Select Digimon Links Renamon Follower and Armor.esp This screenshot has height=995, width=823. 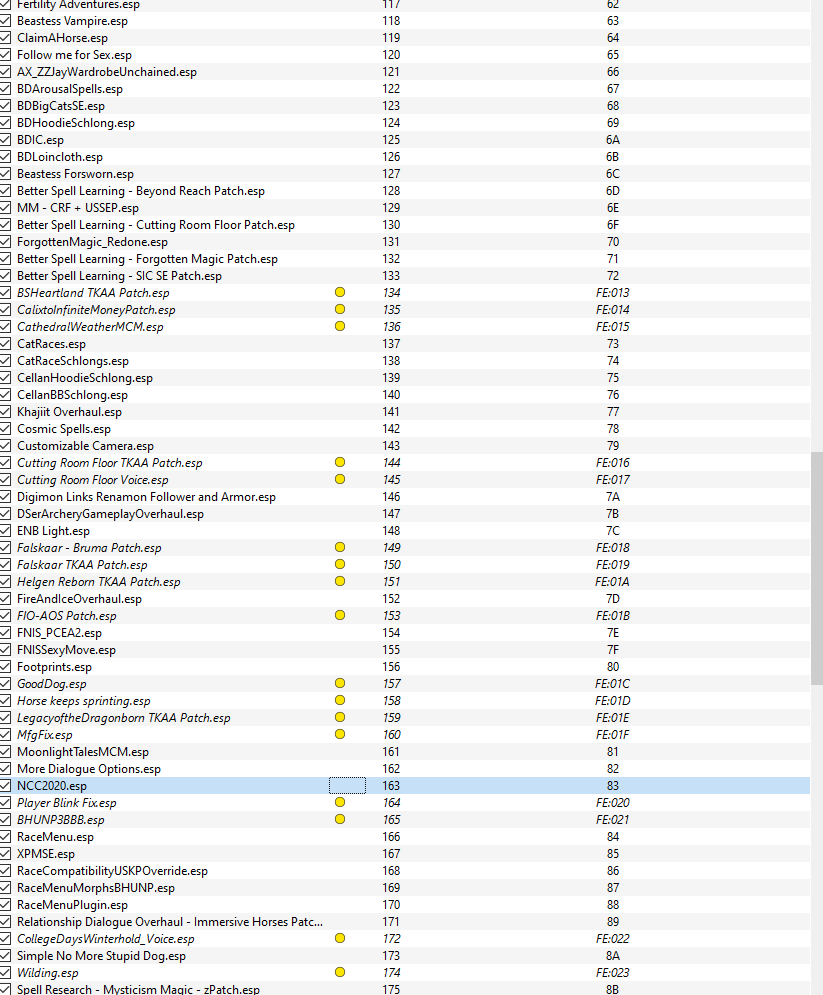(405, 496)
